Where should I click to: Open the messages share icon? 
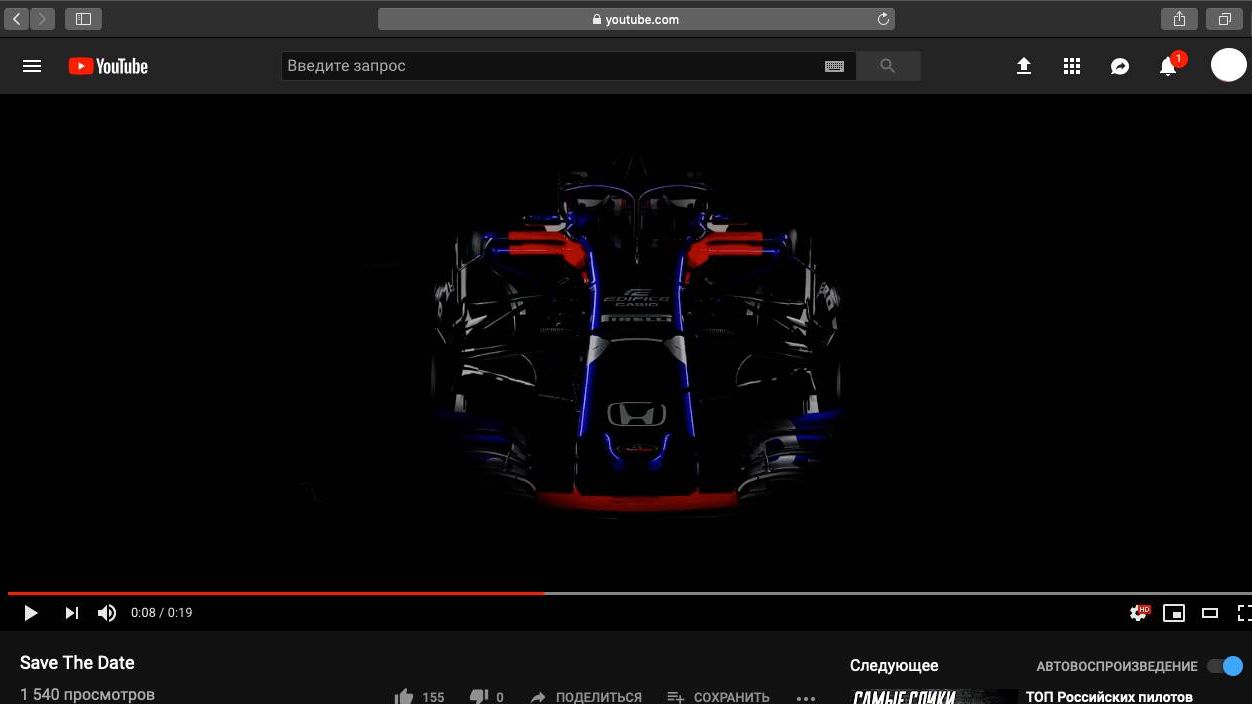pos(1119,66)
